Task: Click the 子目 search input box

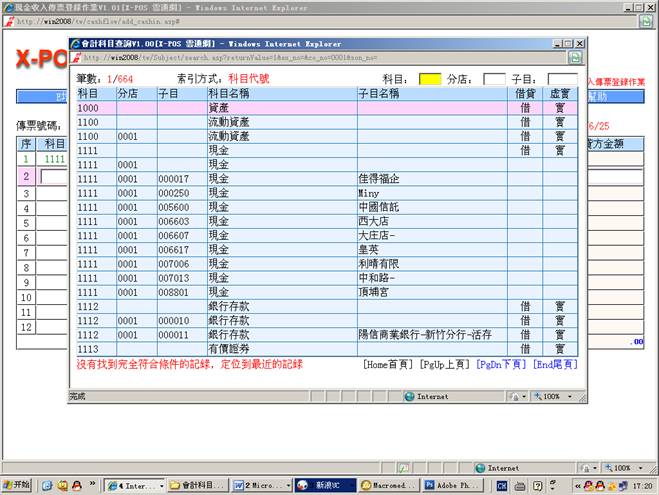Action: pos(562,78)
